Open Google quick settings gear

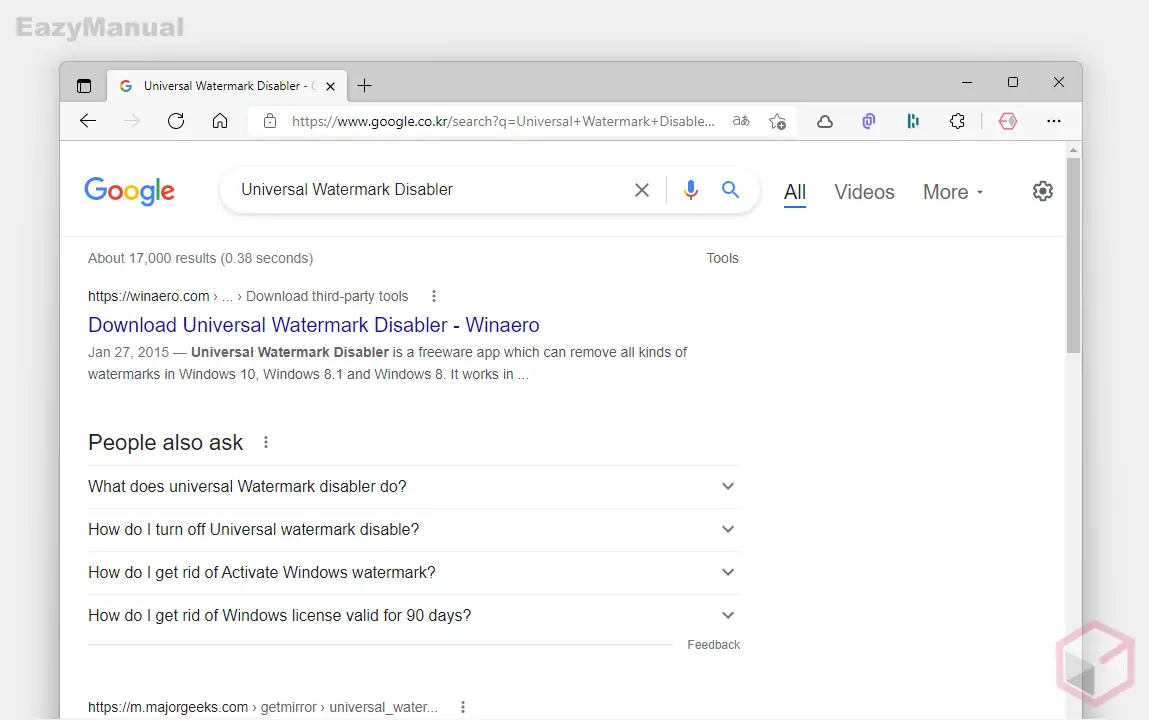pyautogui.click(x=1043, y=191)
